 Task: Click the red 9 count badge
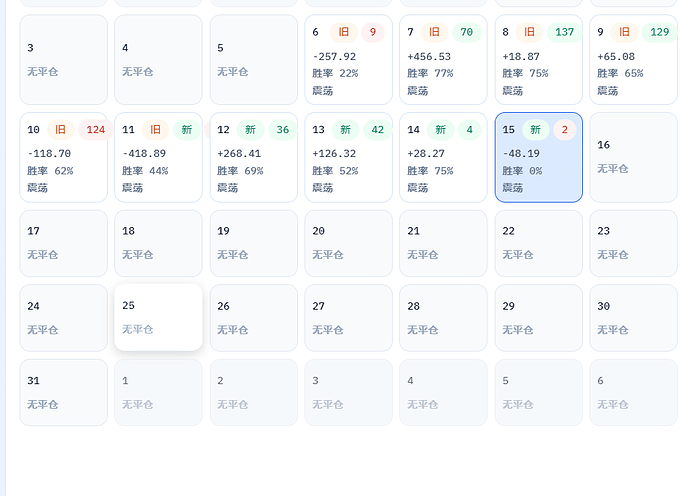pyautogui.click(x=373, y=32)
